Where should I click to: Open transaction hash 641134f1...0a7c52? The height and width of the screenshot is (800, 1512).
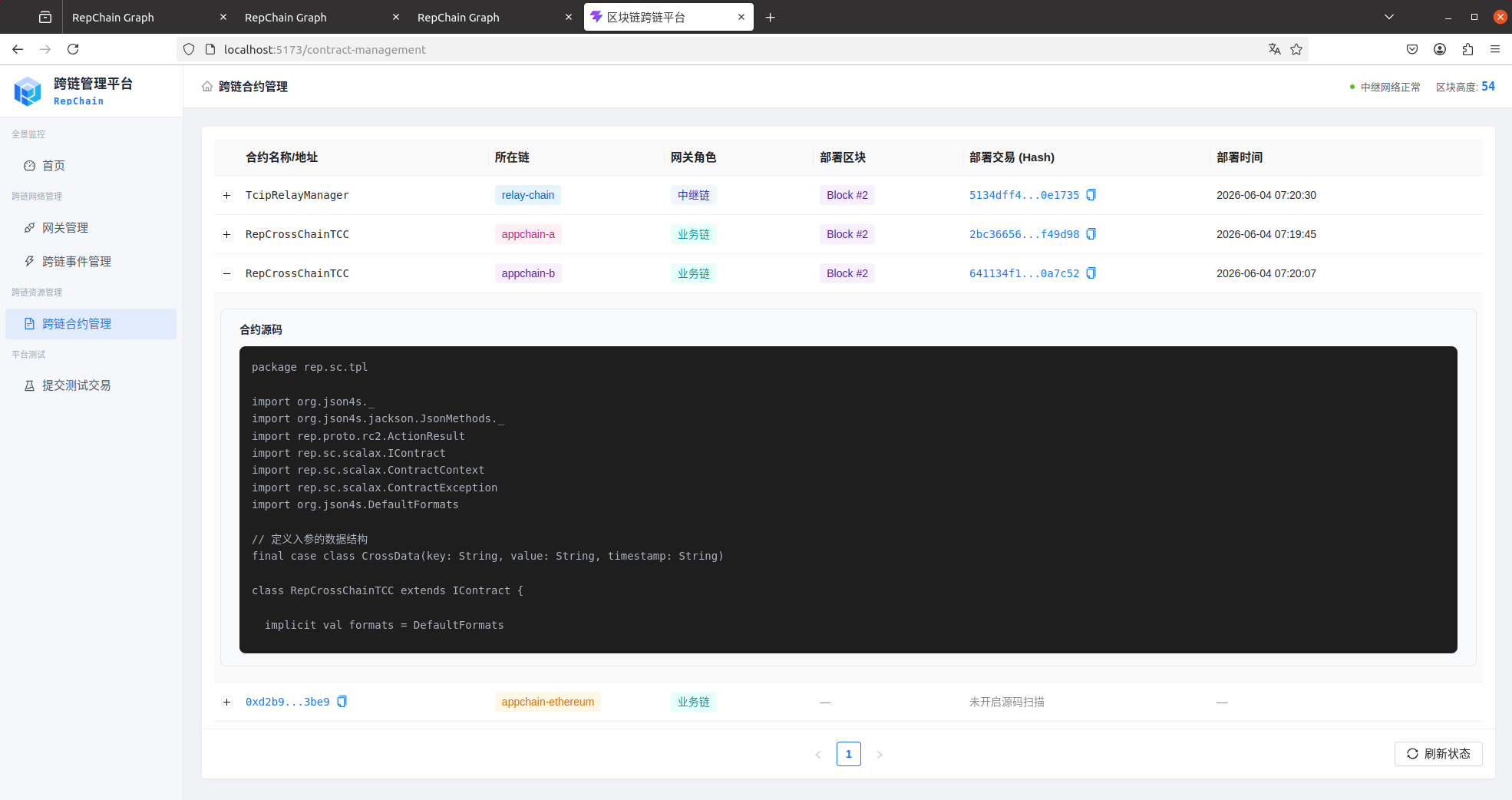(1024, 273)
